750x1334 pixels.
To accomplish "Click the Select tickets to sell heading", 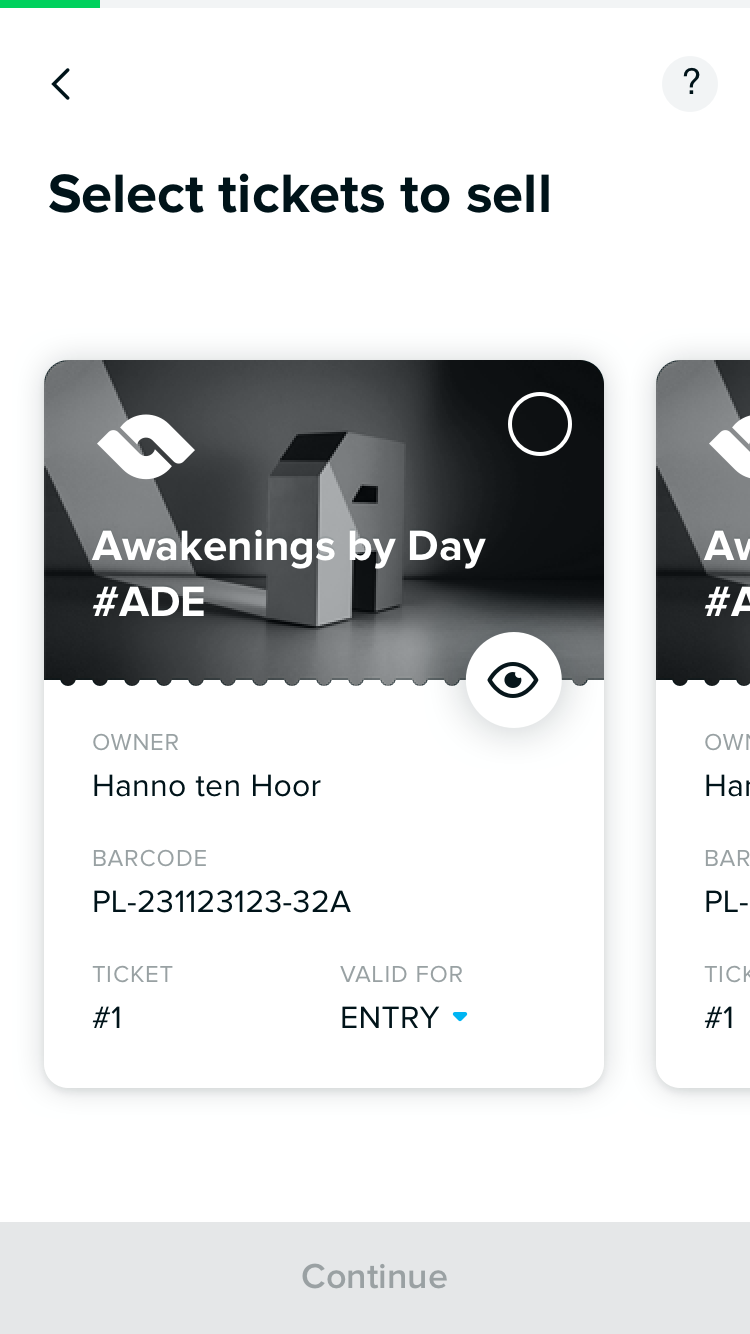I will (x=300, y=194).
